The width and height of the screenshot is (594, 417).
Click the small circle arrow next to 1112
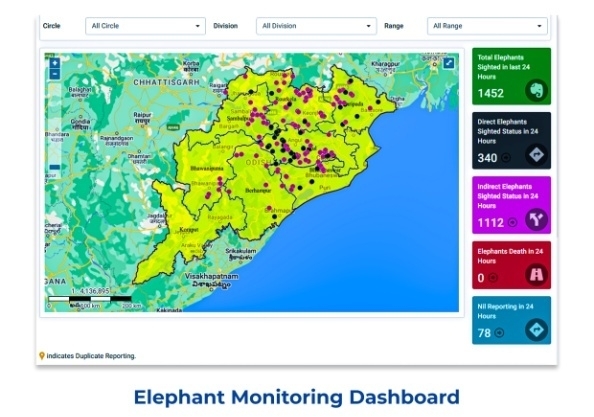(512, 222)
